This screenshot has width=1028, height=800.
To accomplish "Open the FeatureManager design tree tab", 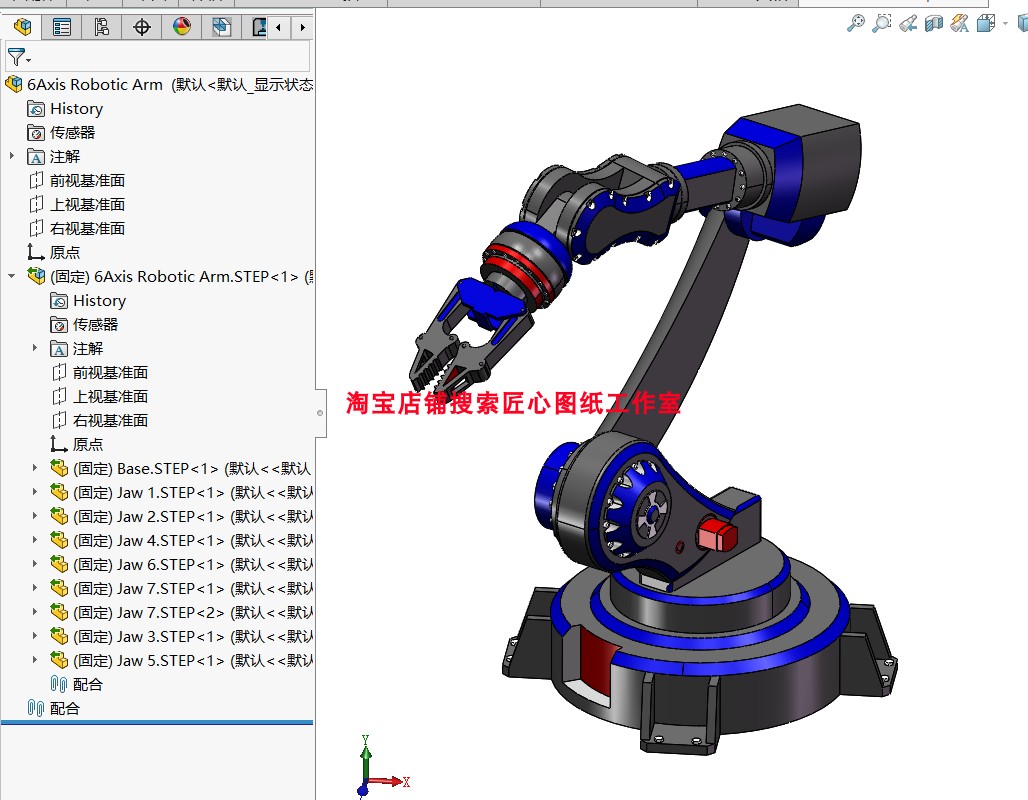I will point(22,28).
